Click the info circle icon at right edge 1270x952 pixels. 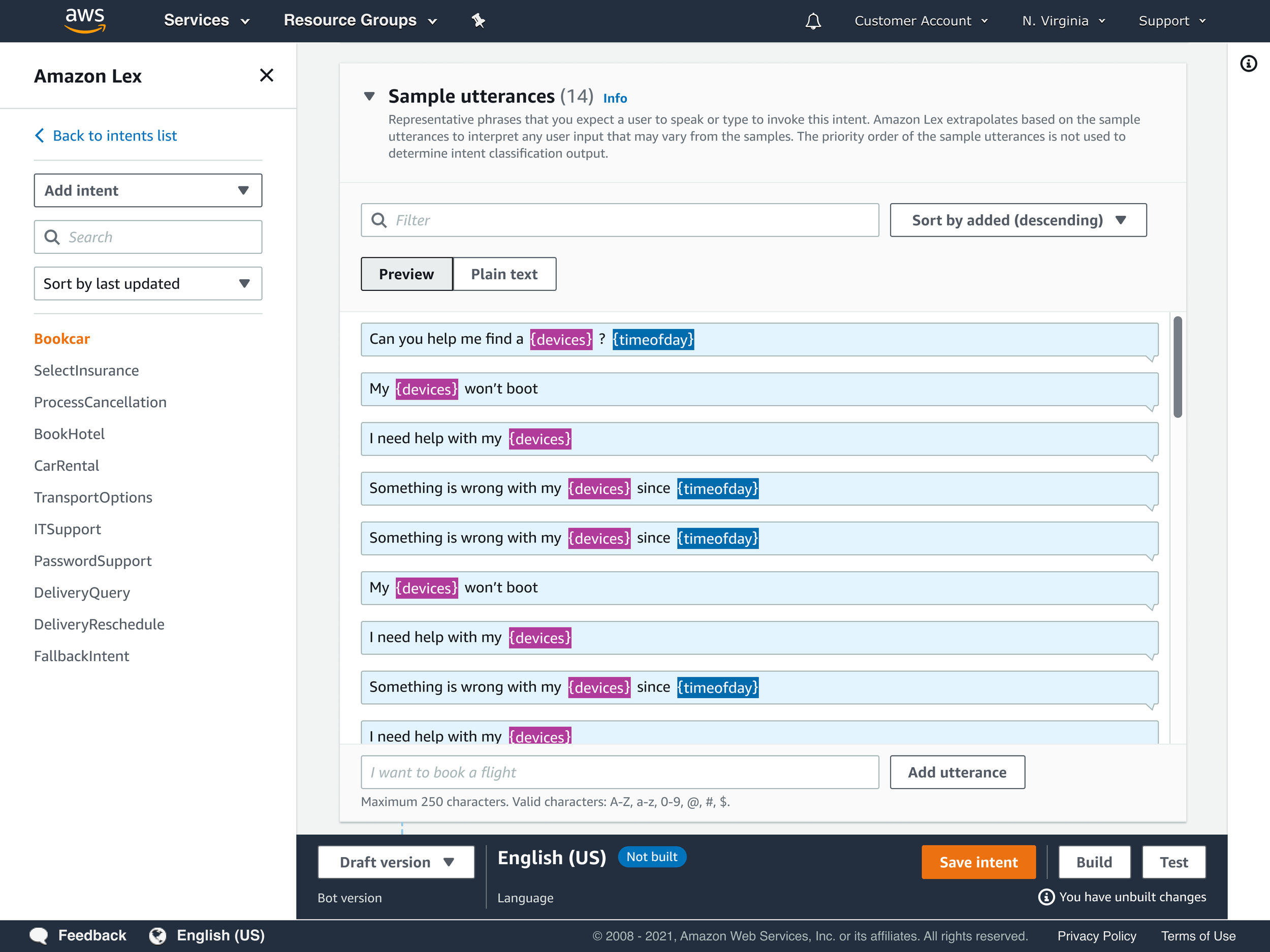pyautogui.click(x=1248, y=63)
